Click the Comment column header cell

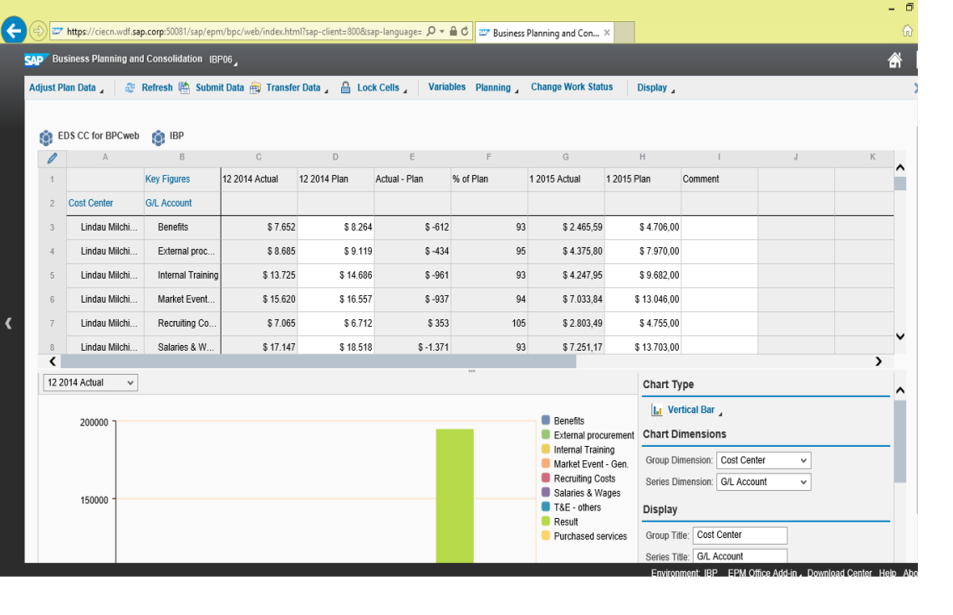pos(719,179)
